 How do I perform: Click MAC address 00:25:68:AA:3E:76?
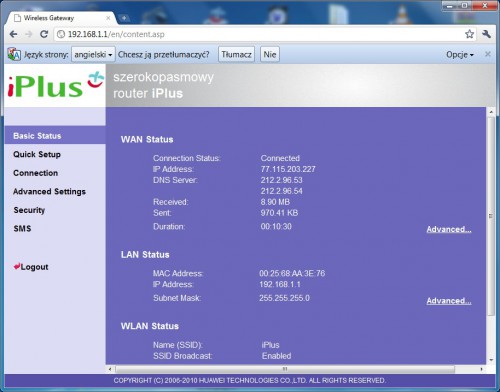click(x=292, y=274)
